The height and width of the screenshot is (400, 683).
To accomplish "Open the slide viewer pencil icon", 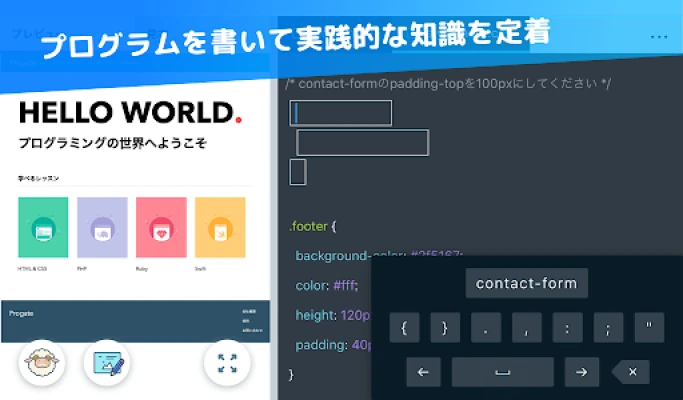I will (x=106, y=363).
